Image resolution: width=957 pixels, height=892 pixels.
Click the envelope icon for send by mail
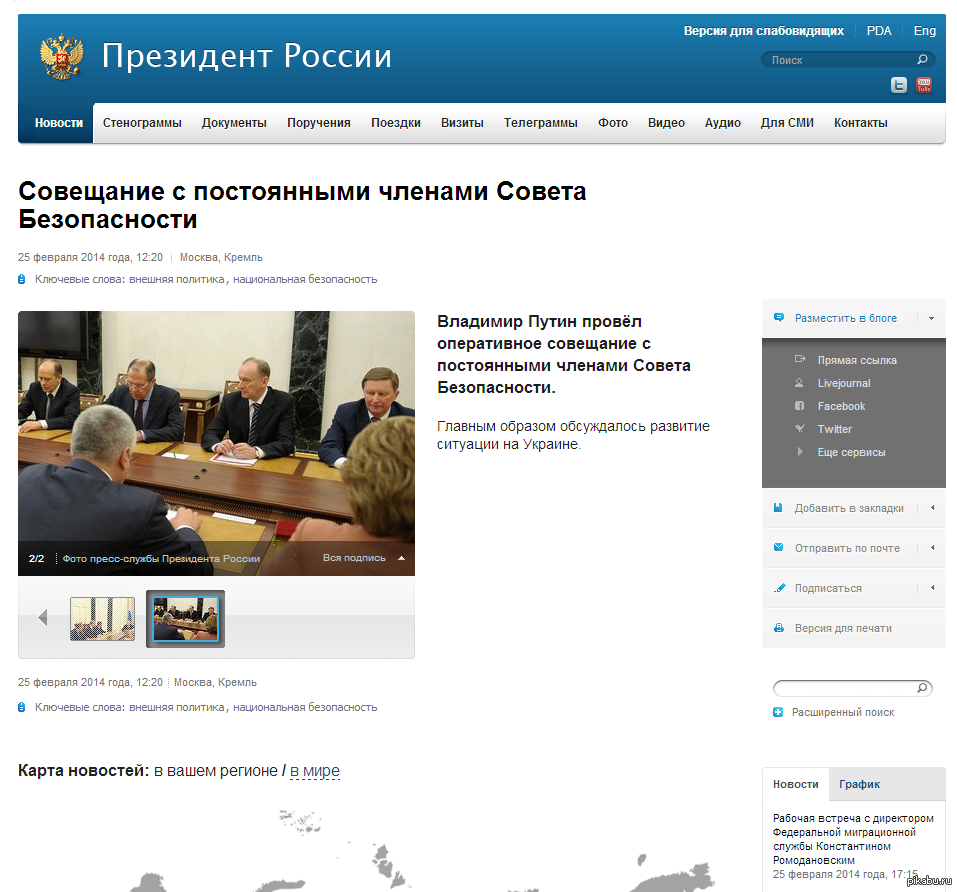[778, 548]
